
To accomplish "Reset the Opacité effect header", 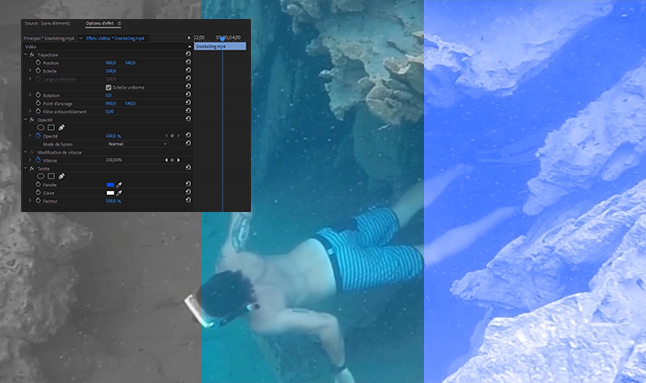I will tap(188, 119).
